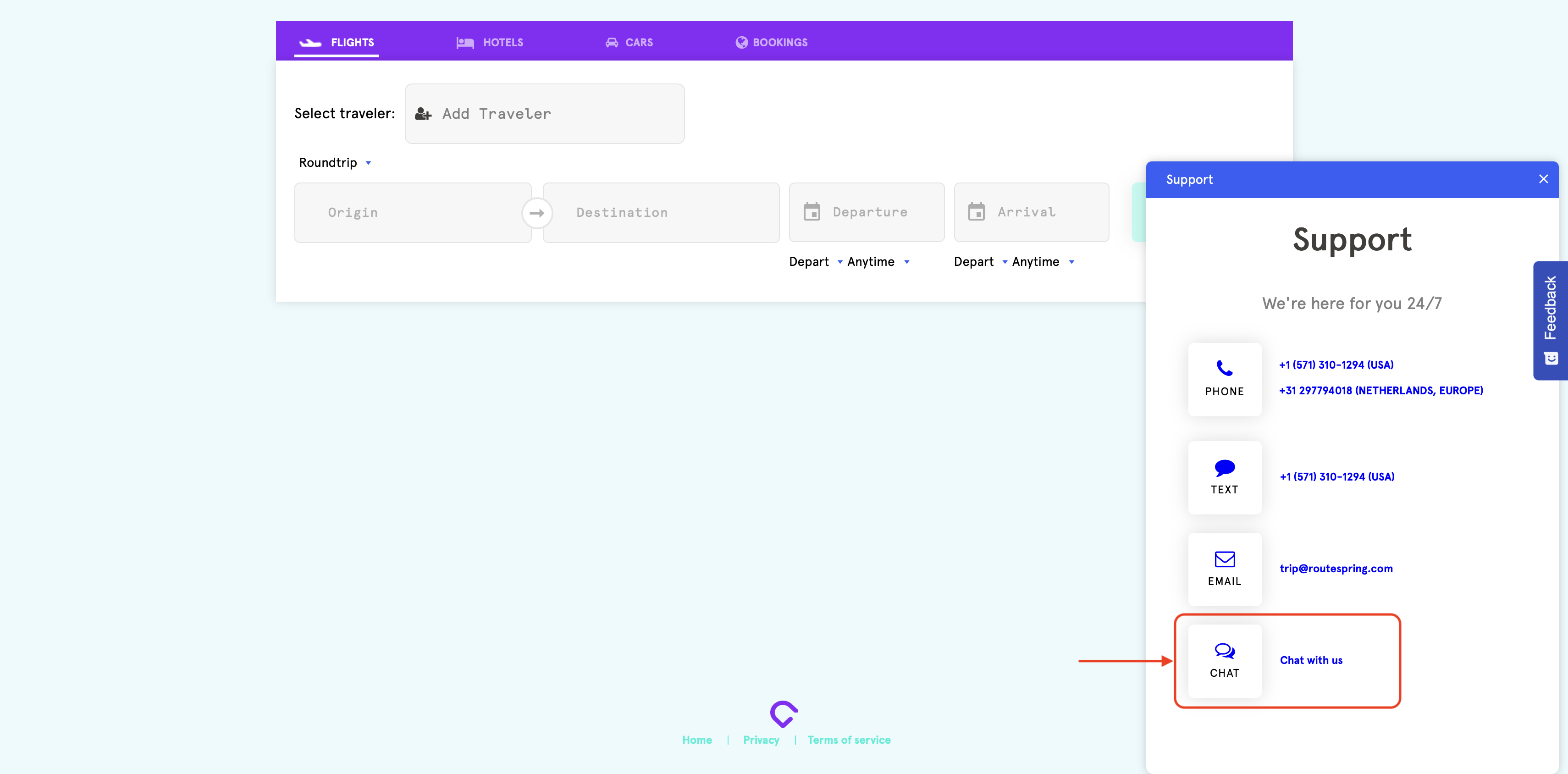Expand Depart dropdown under Departure field

pyautogui.click(x=816, y=262)
